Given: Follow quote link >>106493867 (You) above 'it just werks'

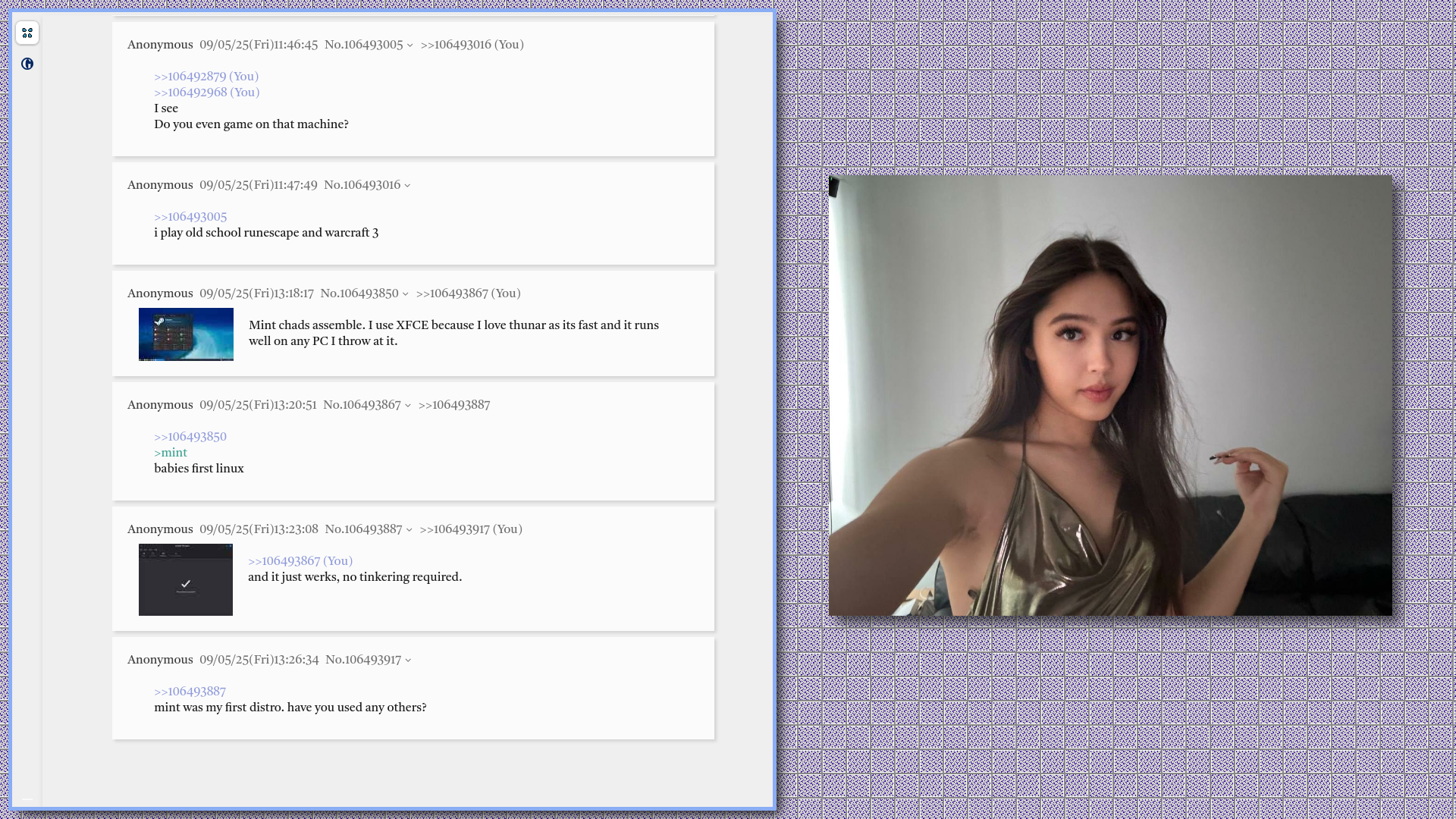Looking at the screenshot, I should [300, 561].
